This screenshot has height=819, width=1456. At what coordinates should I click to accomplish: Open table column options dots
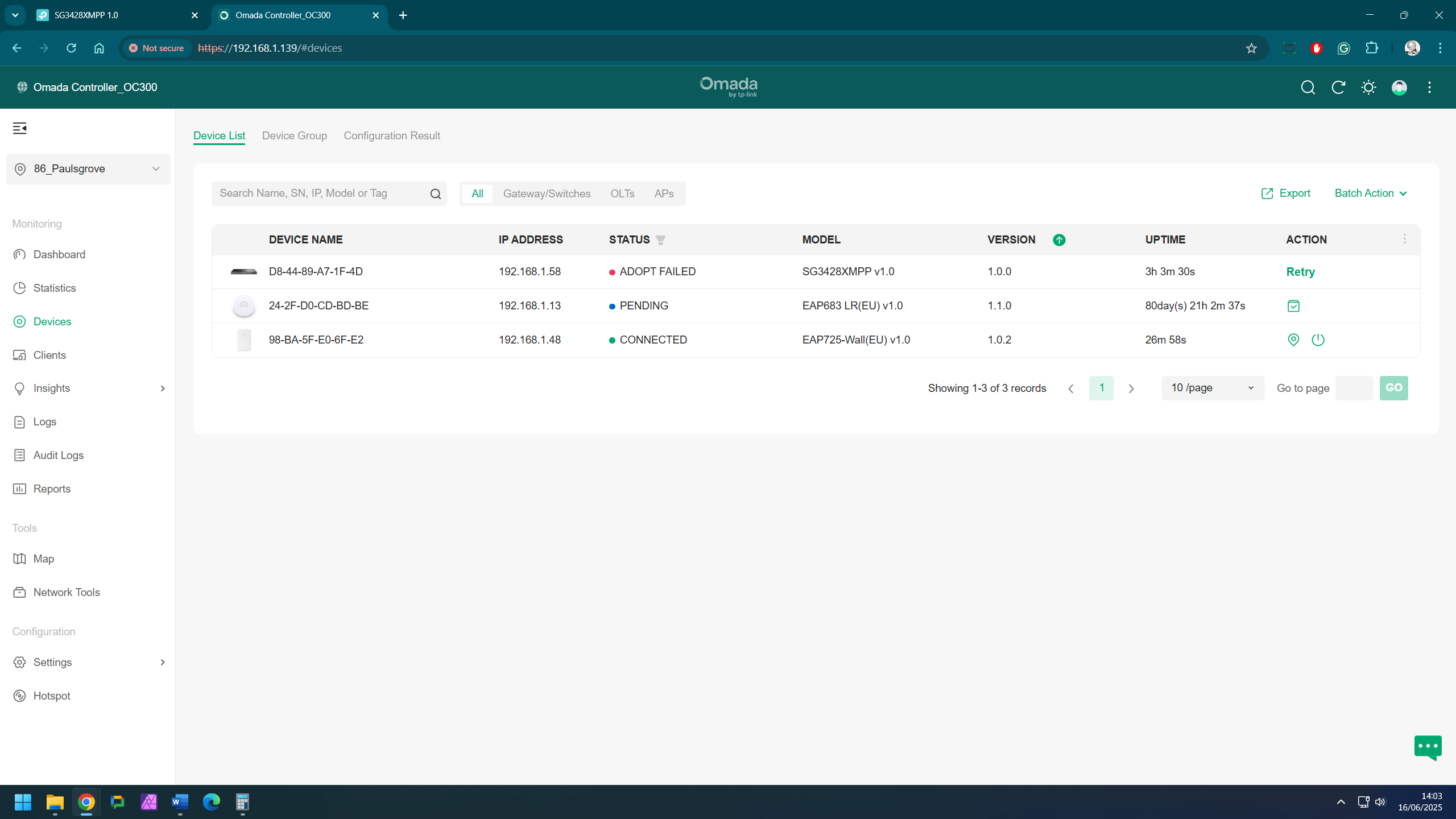point(1404,239)
